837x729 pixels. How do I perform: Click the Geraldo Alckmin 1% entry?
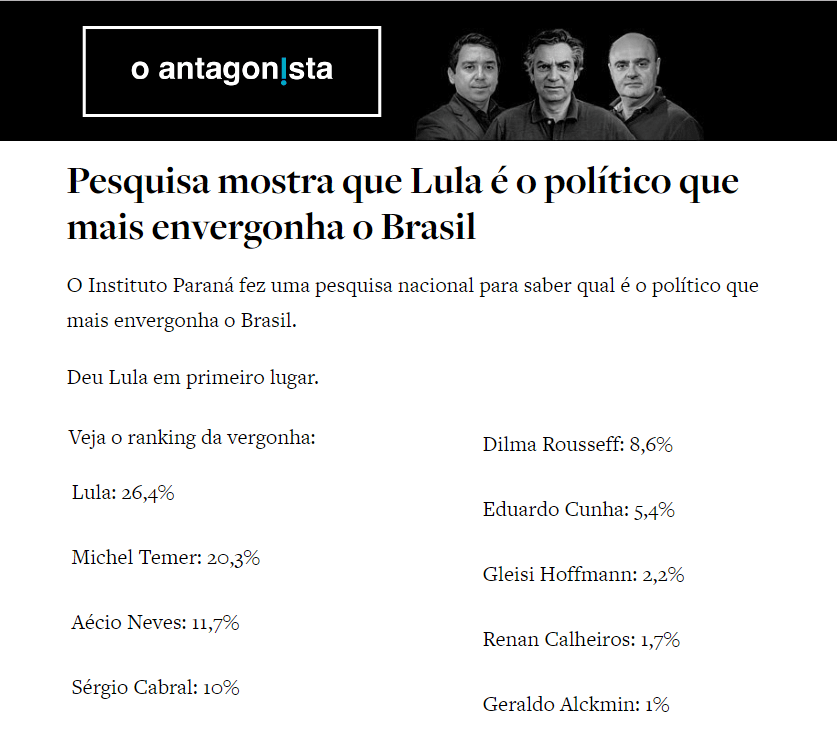tap(575, 704)
